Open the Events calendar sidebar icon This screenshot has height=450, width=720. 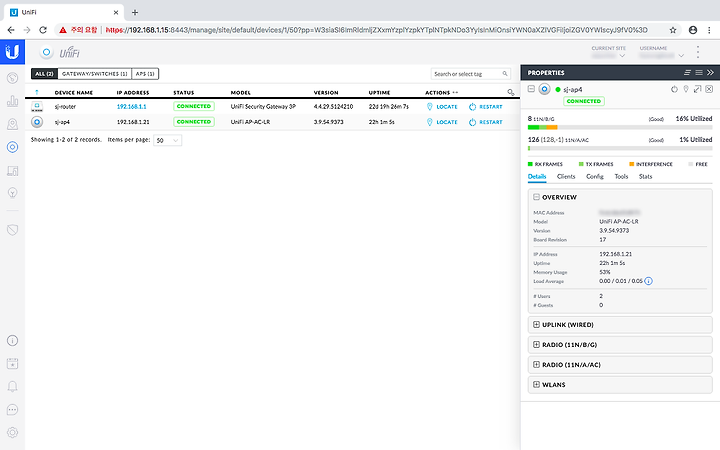click(x=12, y=364)
